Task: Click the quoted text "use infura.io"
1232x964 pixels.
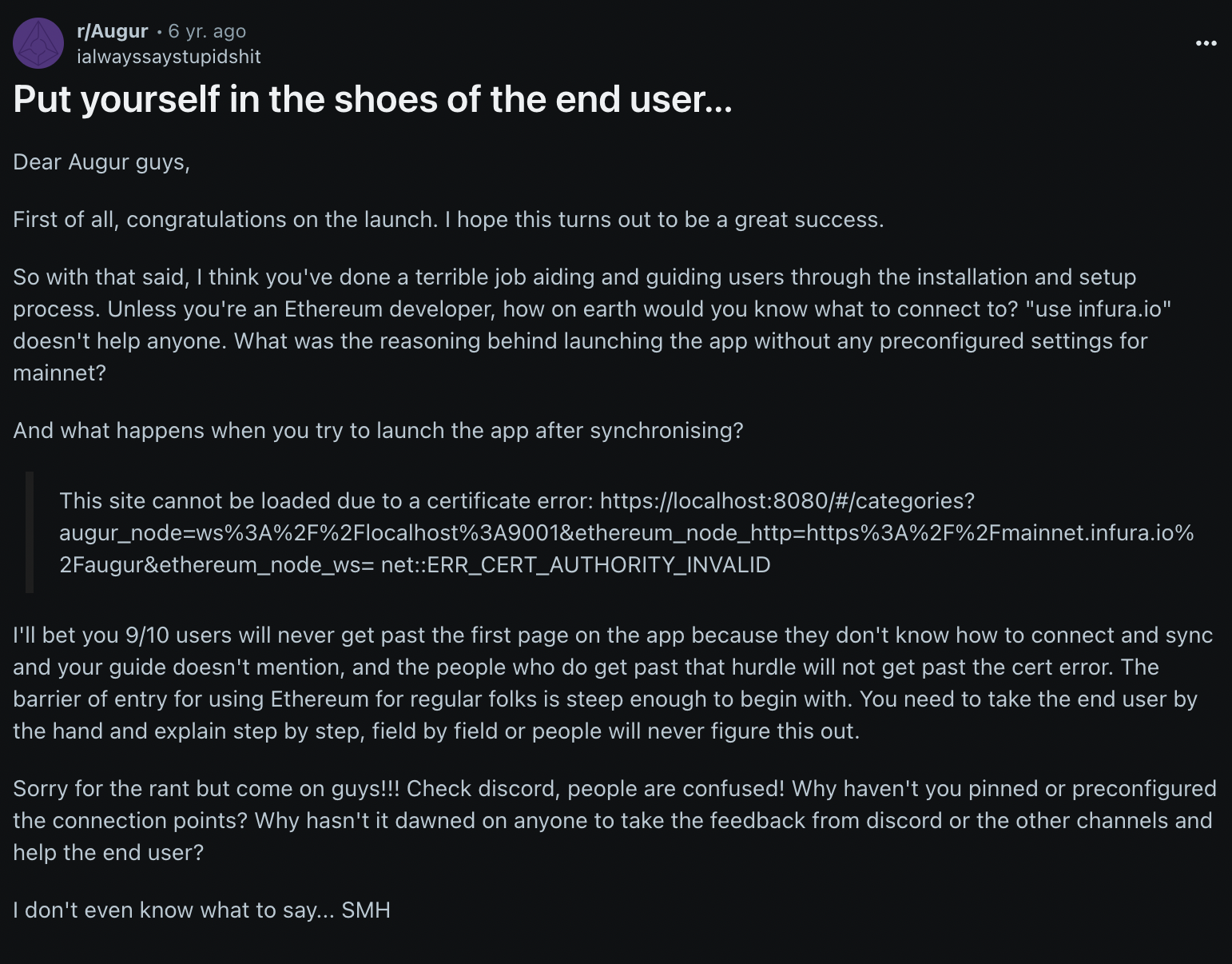Action: click(1099, 309)
